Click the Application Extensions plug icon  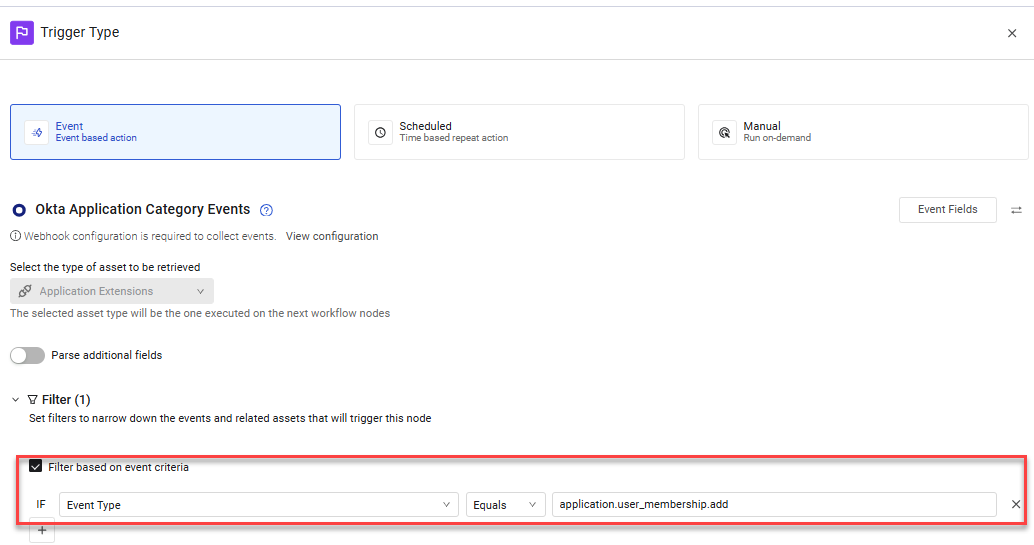coord(25,291)
